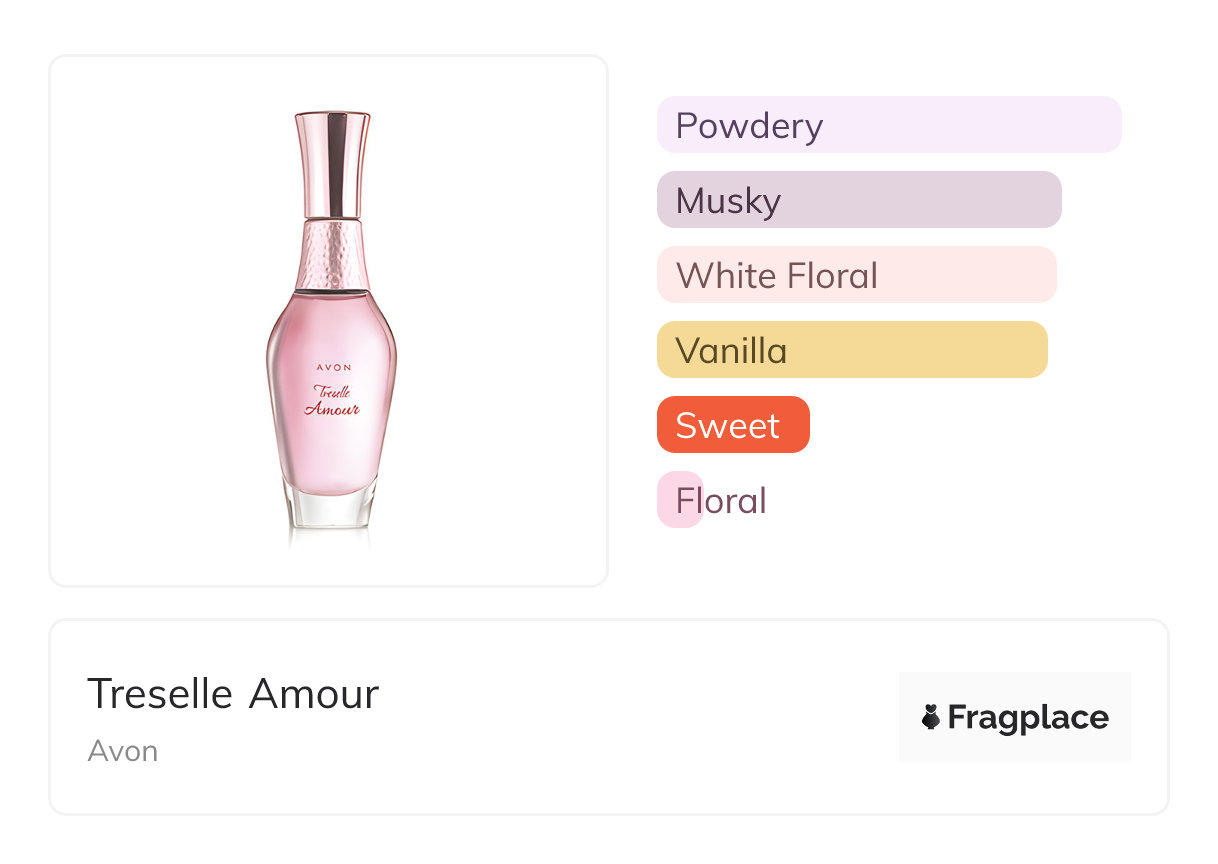Click the AVON label on the bottle

tap(332, 367)
